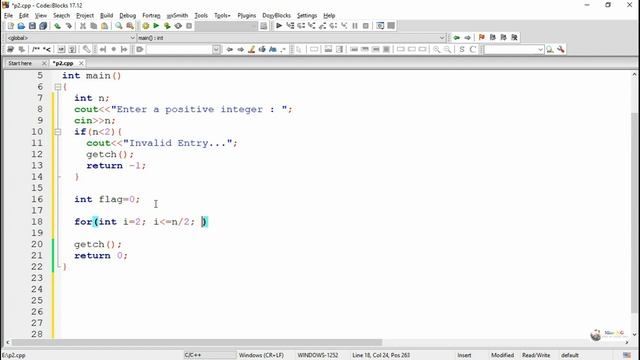Open the build target dropdown

pos(227,26)
